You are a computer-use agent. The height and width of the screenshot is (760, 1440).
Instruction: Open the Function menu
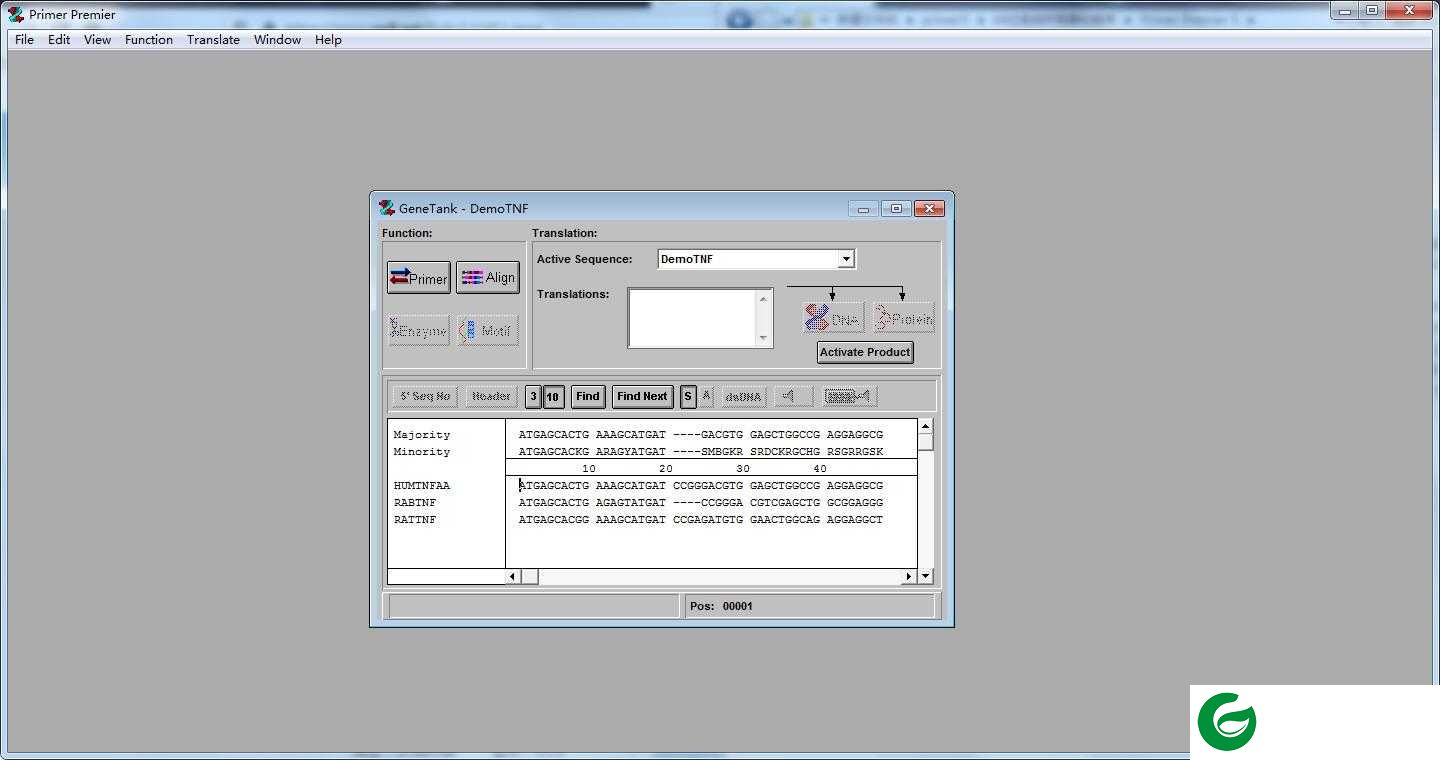[x=149, y=40]
